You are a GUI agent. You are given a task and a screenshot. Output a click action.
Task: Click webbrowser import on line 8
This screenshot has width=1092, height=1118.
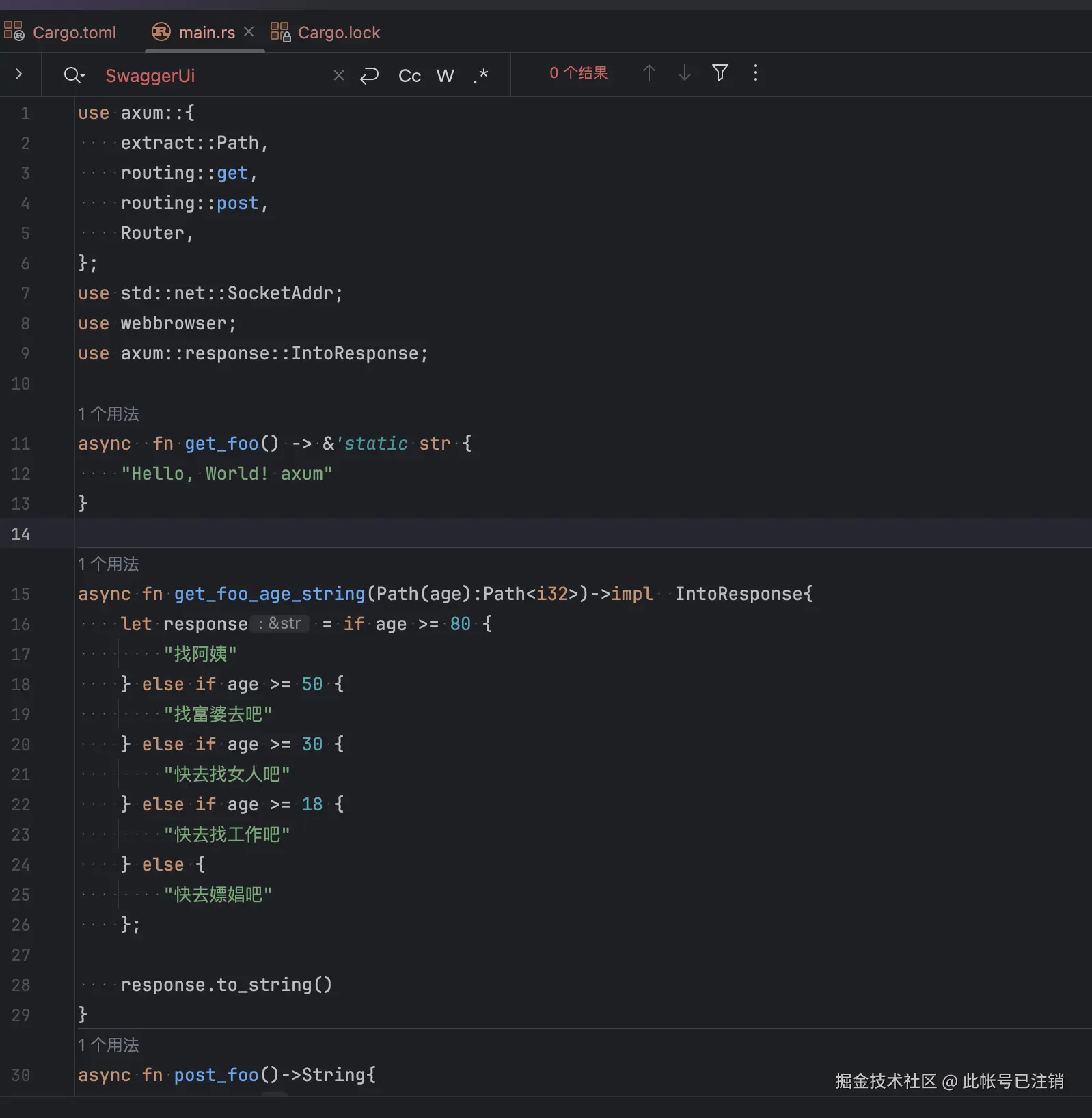[x=174, y=323]
